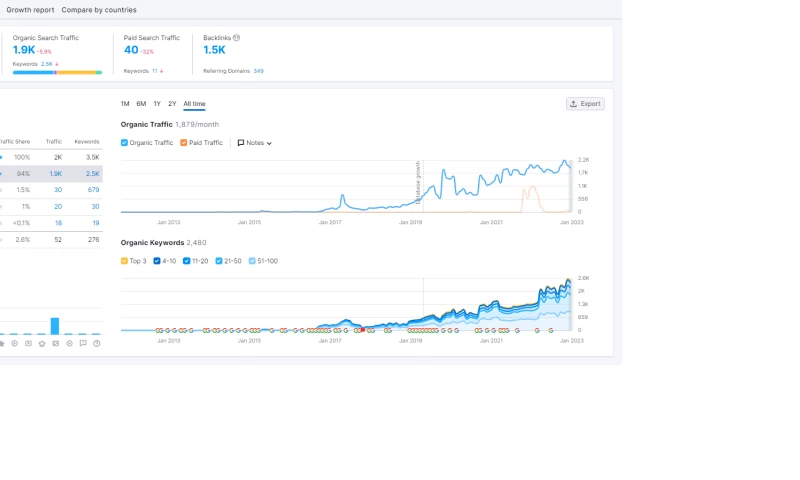
Task: Toggle the Organic Traffic checkbox
Action: 124,143
